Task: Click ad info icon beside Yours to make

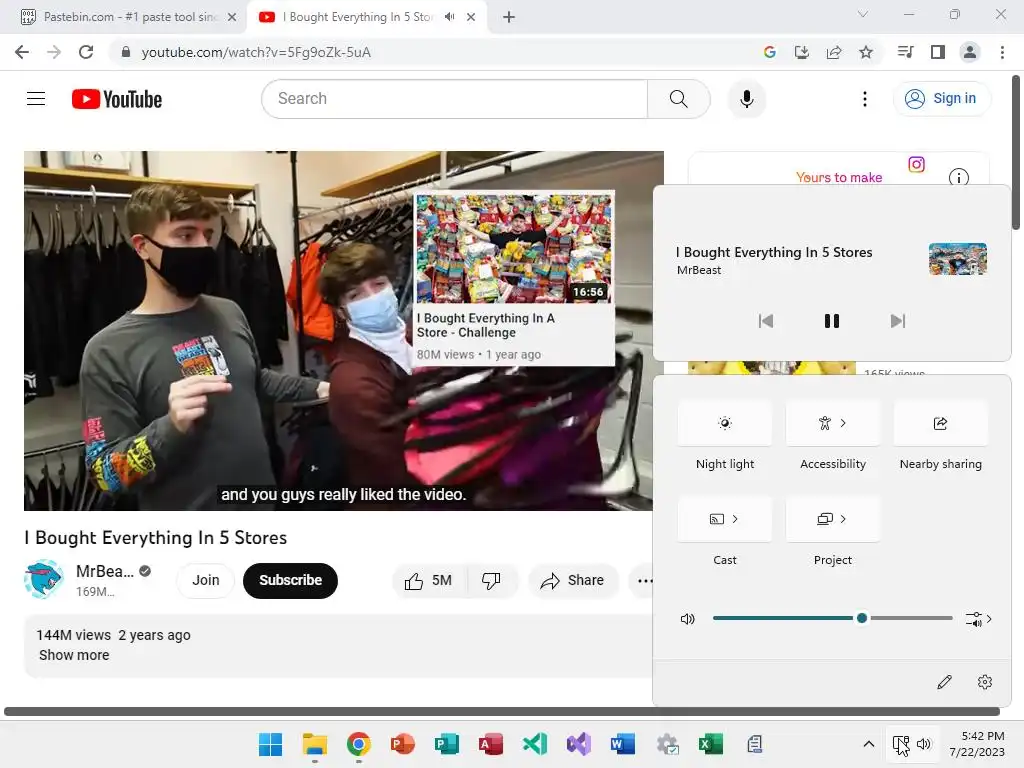Action: pos(958,177)
